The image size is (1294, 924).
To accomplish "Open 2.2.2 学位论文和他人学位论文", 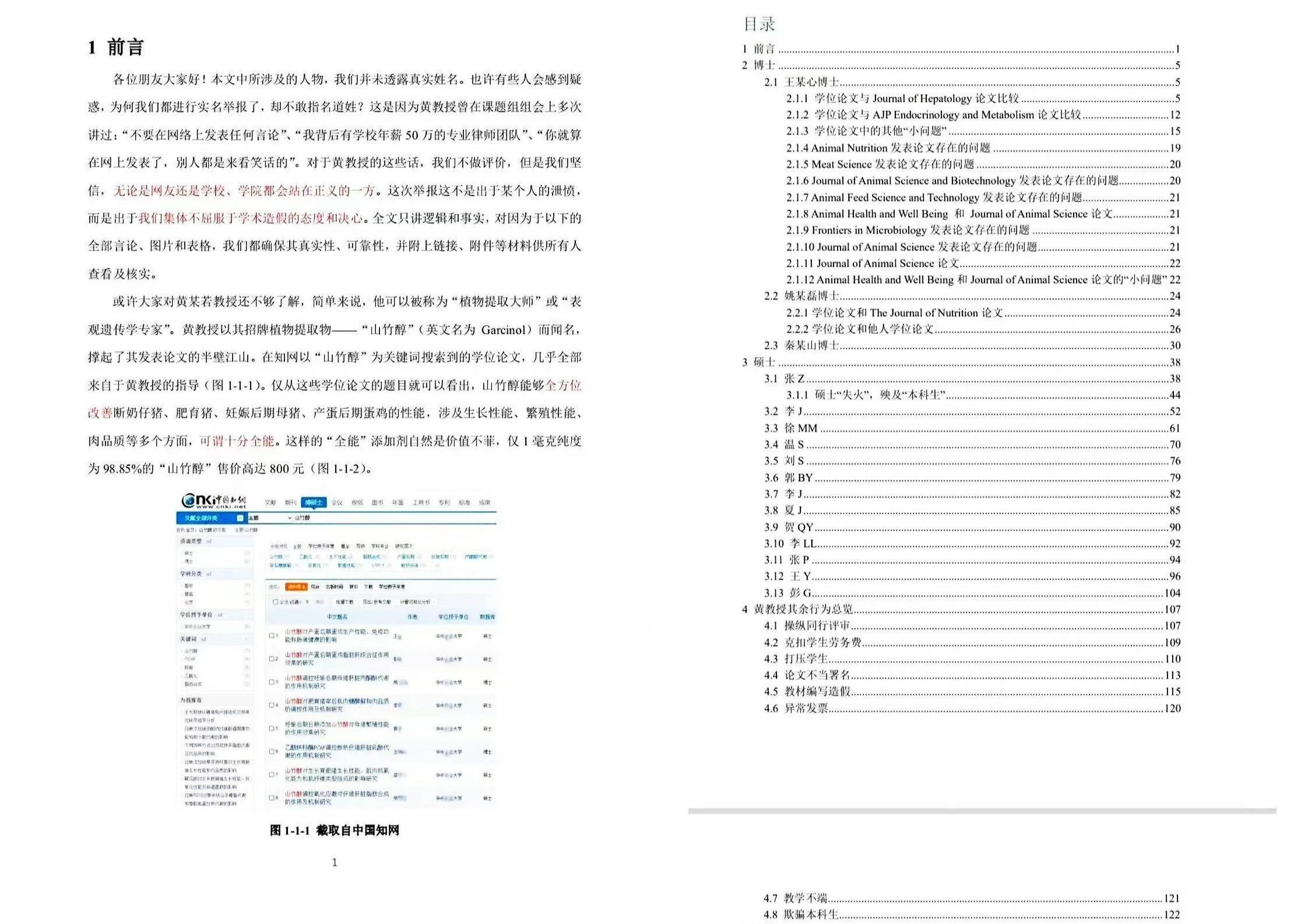I will [983, 329].
